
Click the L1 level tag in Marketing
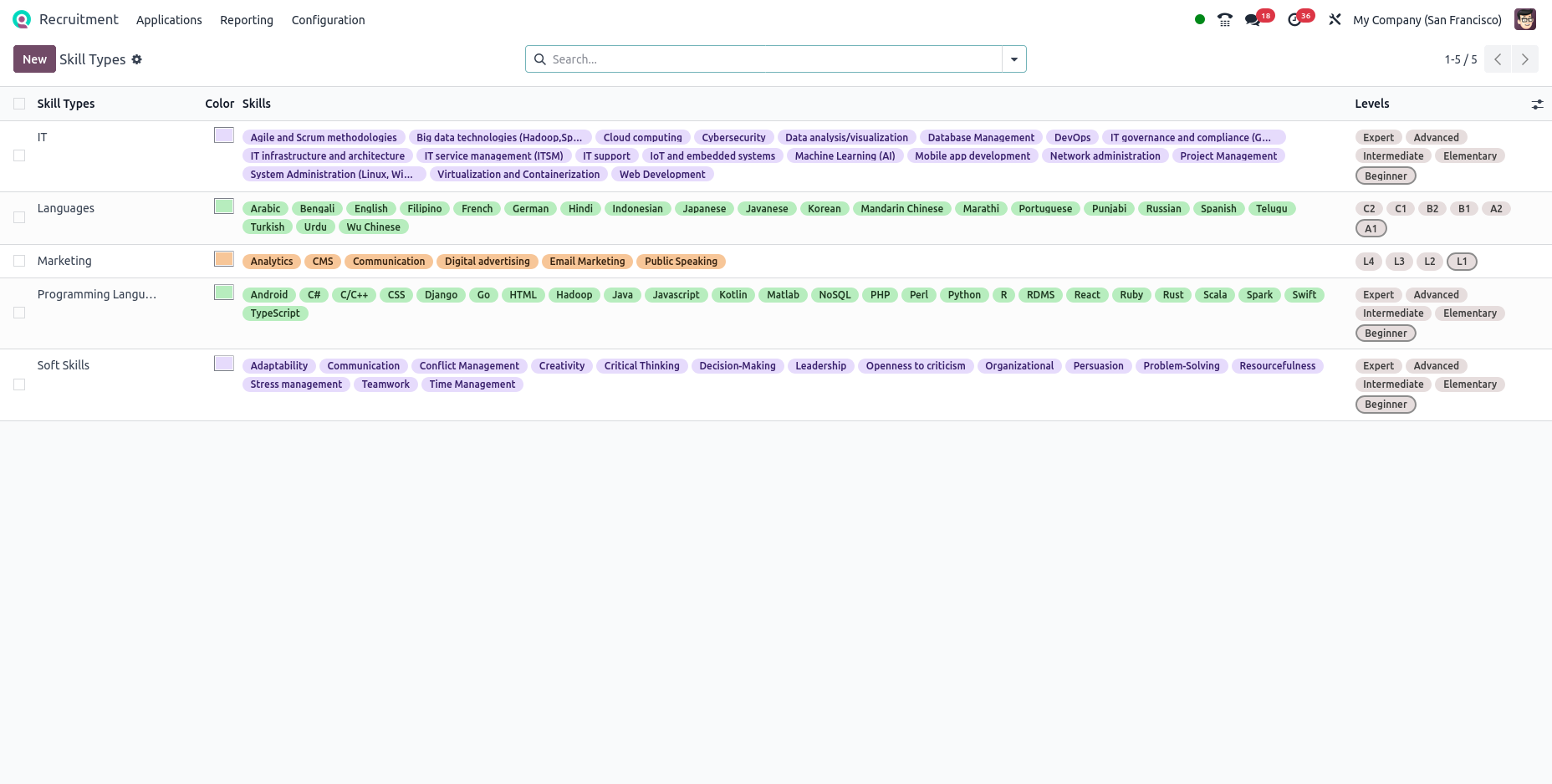pyautogui.click(x=1462, y=261)
